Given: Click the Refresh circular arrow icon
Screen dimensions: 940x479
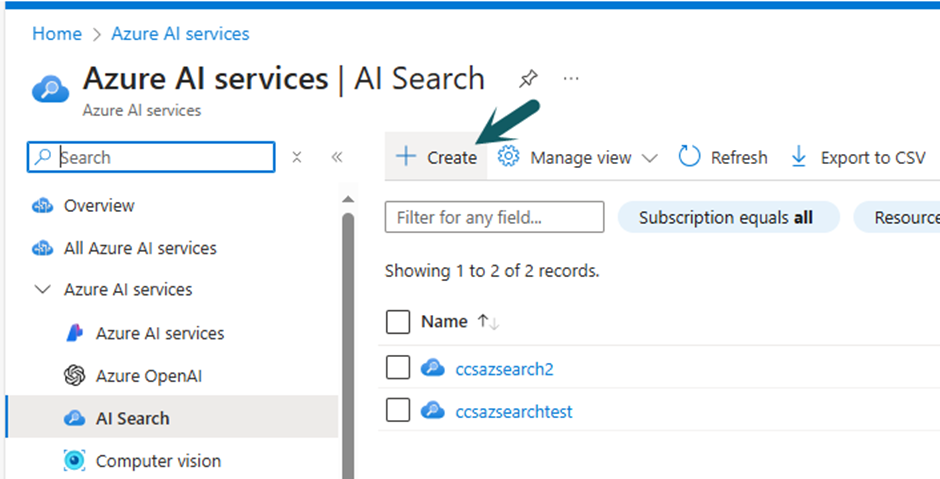Looking at the screenshot, I should tap(689, 157).
